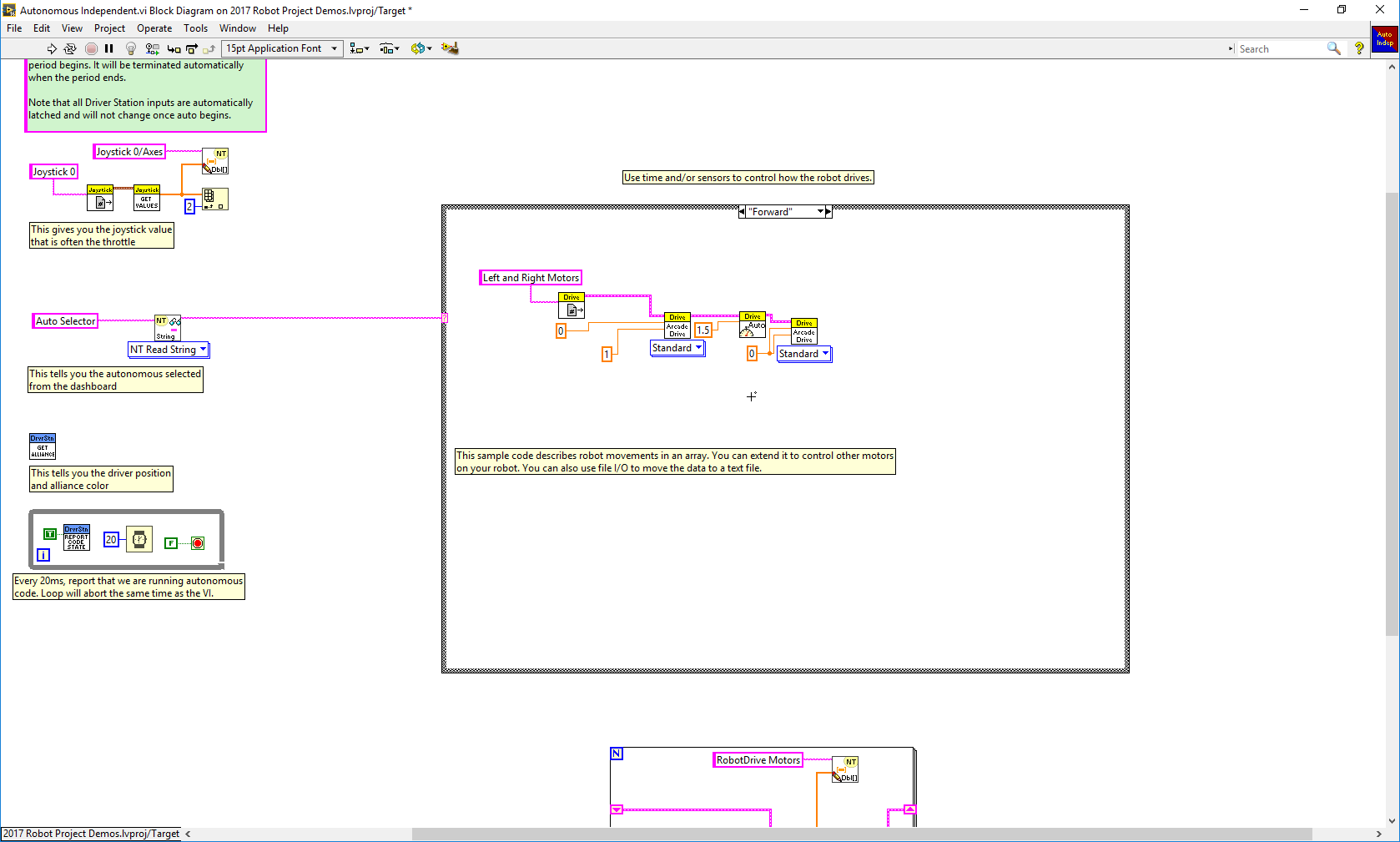Image resolution: width=1400 pixels, height=842 pixels.
Task: Open the Forward case selector dropdown
Action: point(820,212)
